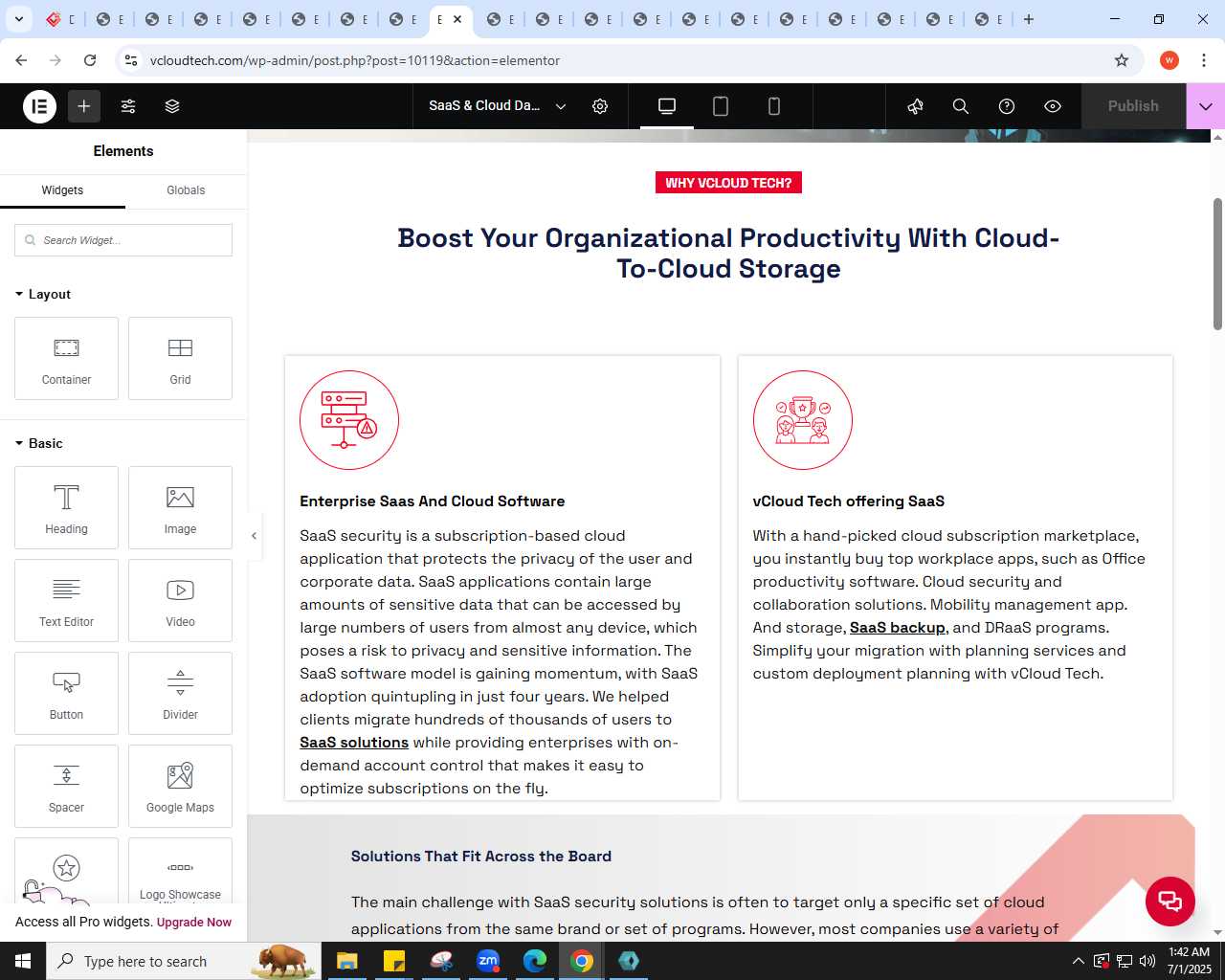Open the Finder search icon
1225x980 pixels.
point(961,106)
